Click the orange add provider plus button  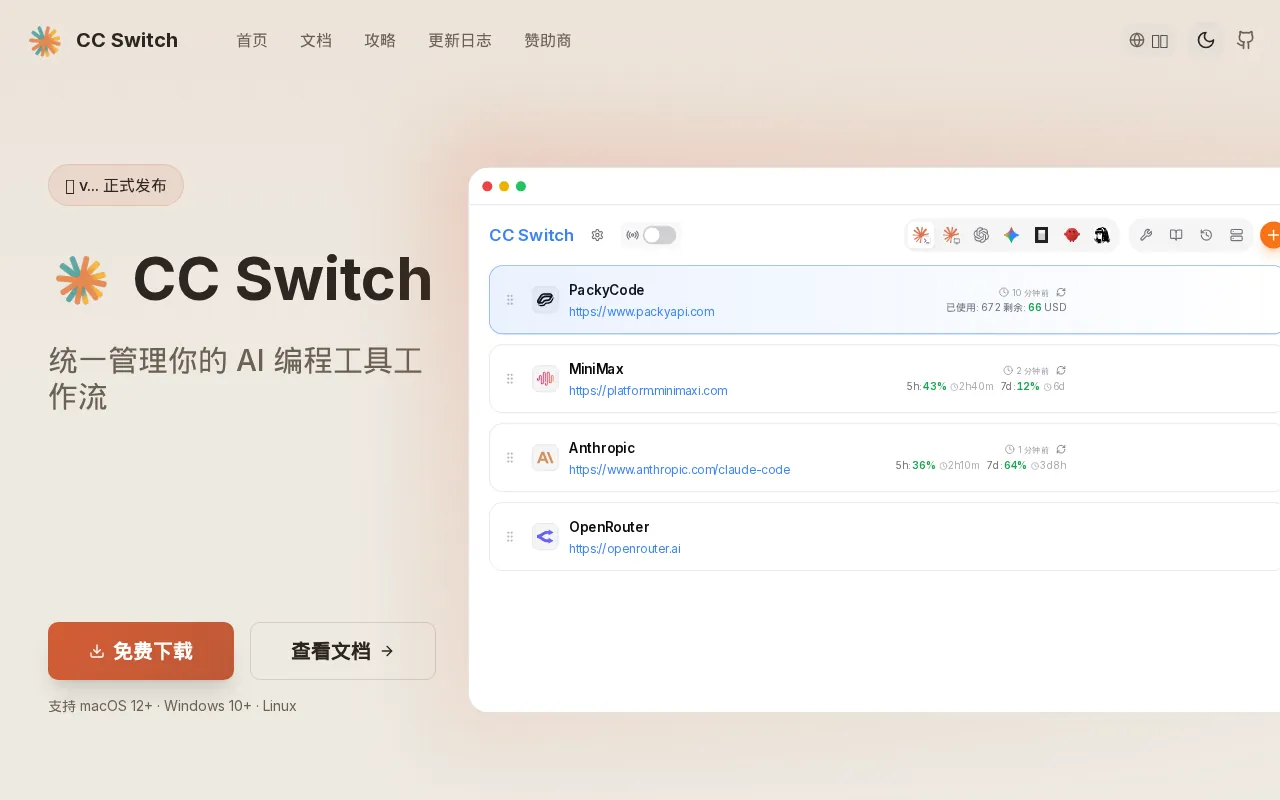click(1271, 235)
